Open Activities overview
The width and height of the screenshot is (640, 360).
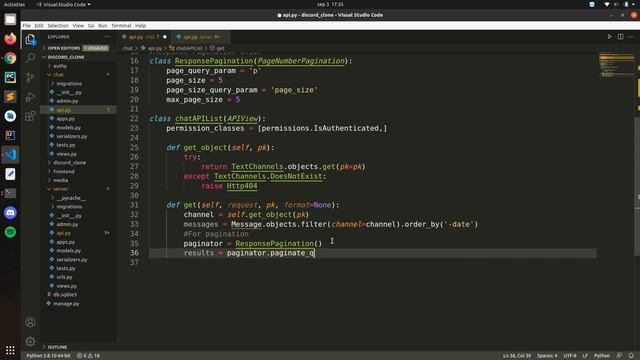(14, 4)
